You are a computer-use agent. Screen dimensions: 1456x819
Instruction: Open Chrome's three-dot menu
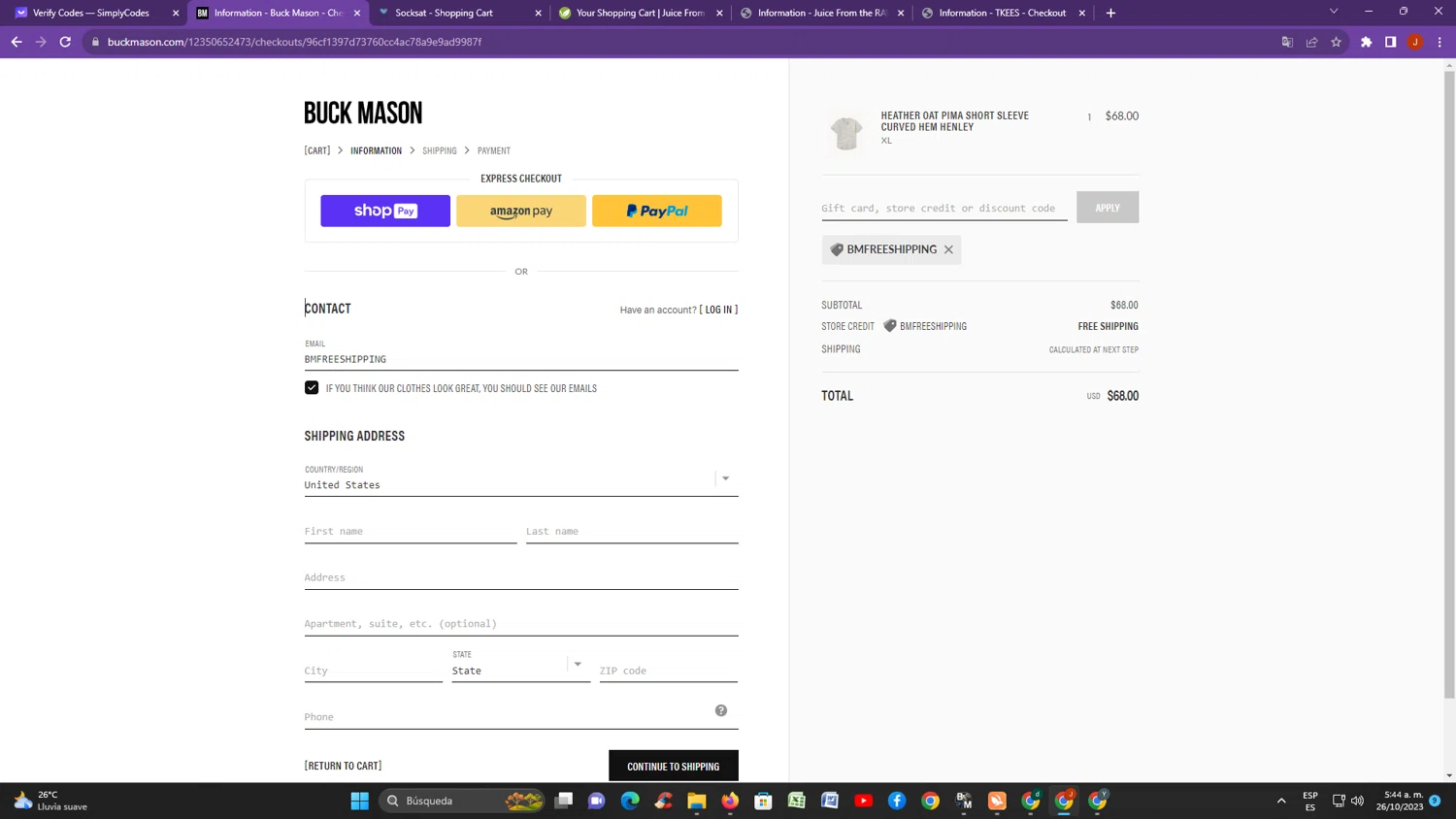coord(1439,42)
